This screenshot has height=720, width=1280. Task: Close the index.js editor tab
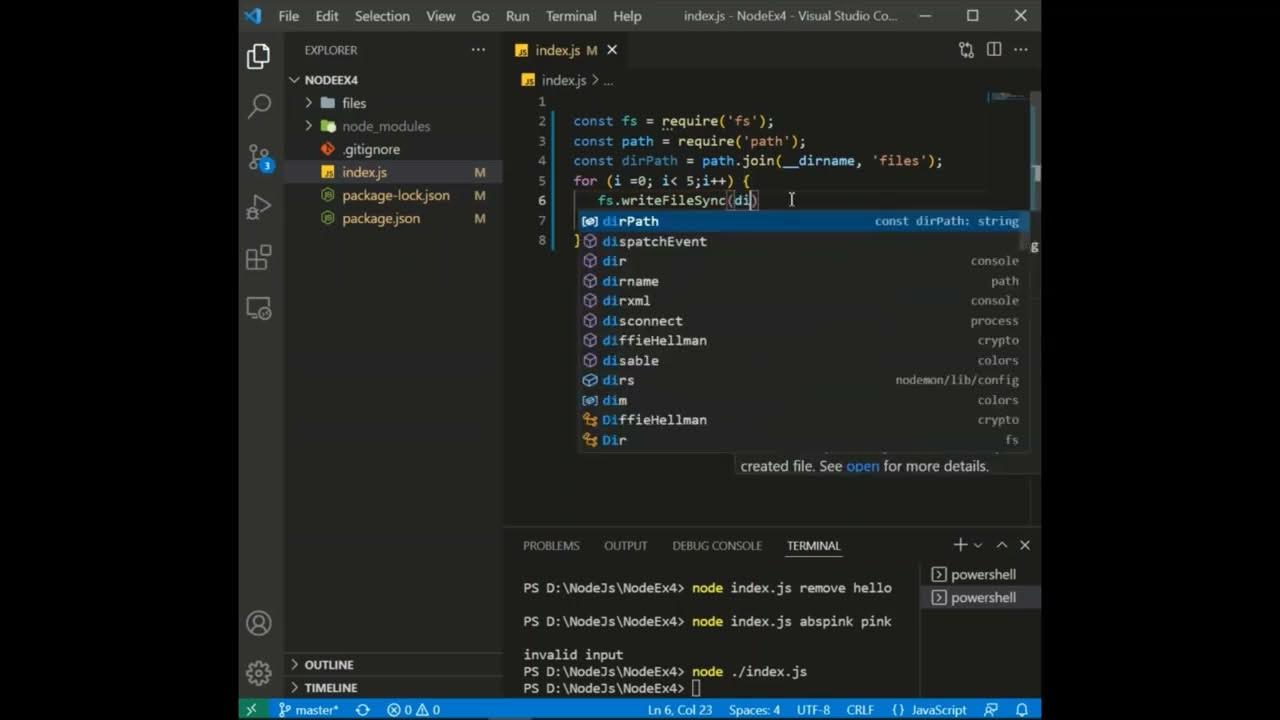[612, 50]
